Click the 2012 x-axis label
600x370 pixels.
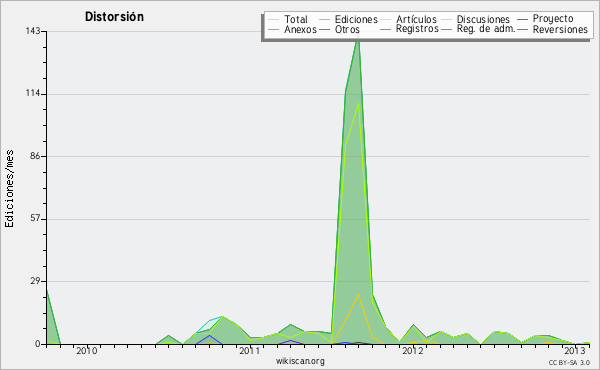[412, 351]
